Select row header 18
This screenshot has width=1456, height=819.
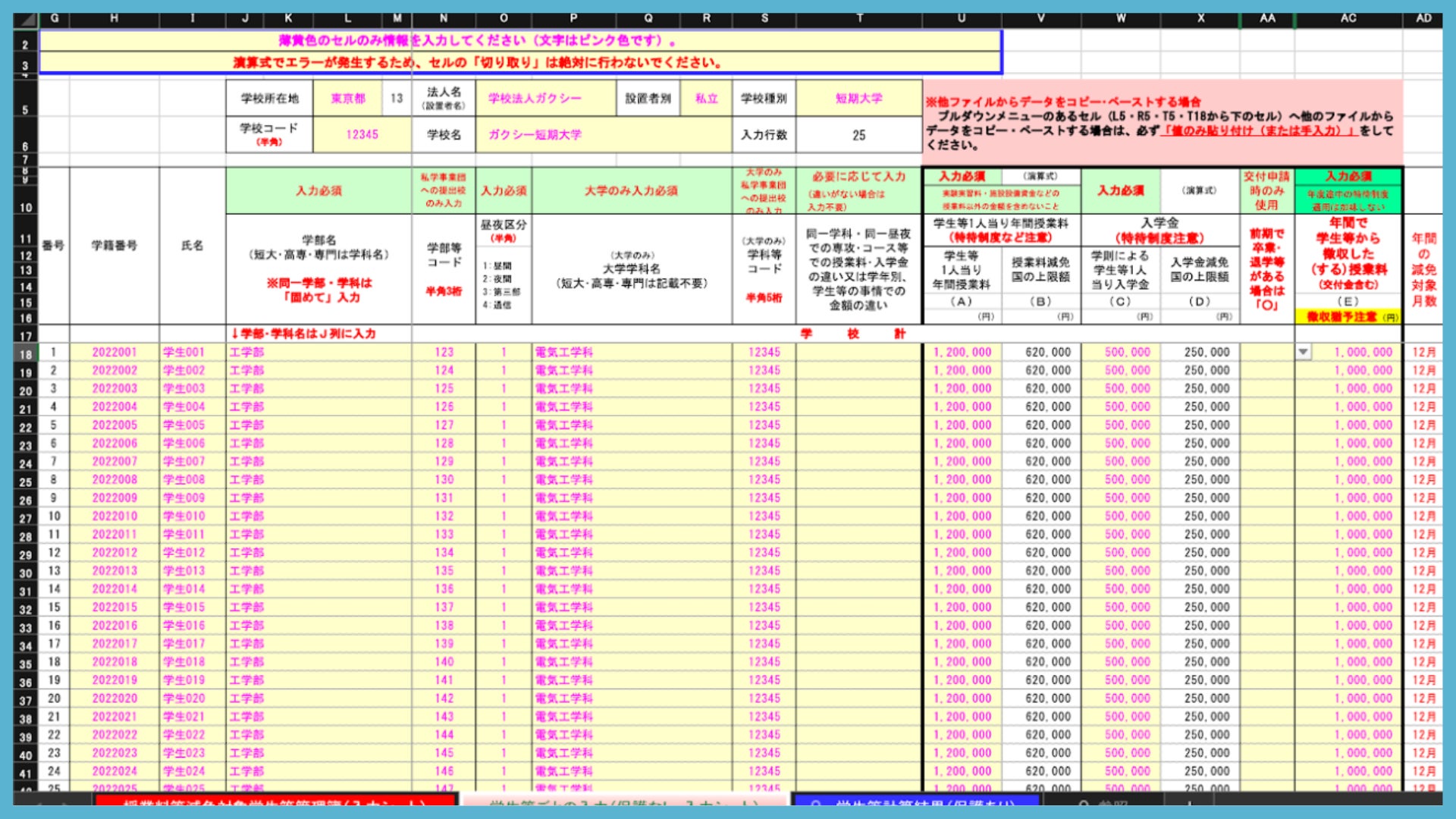tap(26, 353)
